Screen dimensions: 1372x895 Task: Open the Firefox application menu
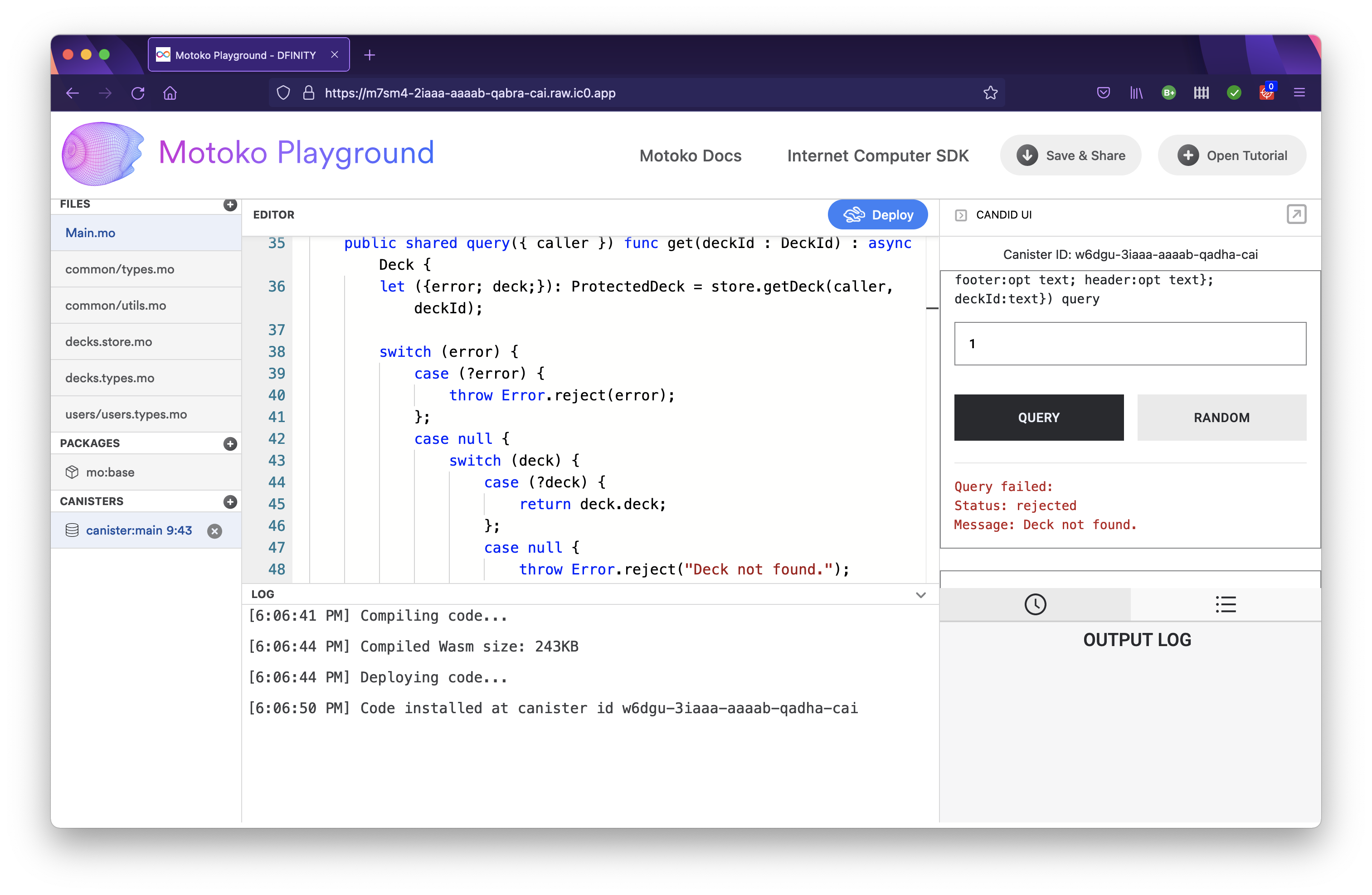click(1299, 92)
